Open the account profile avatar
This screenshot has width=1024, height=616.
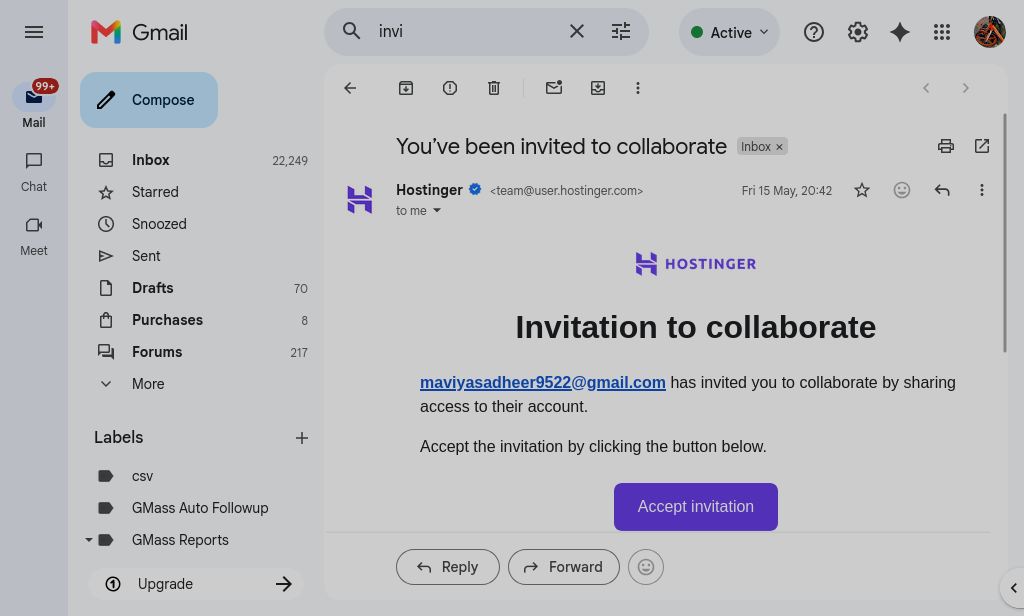pos(989,32)
